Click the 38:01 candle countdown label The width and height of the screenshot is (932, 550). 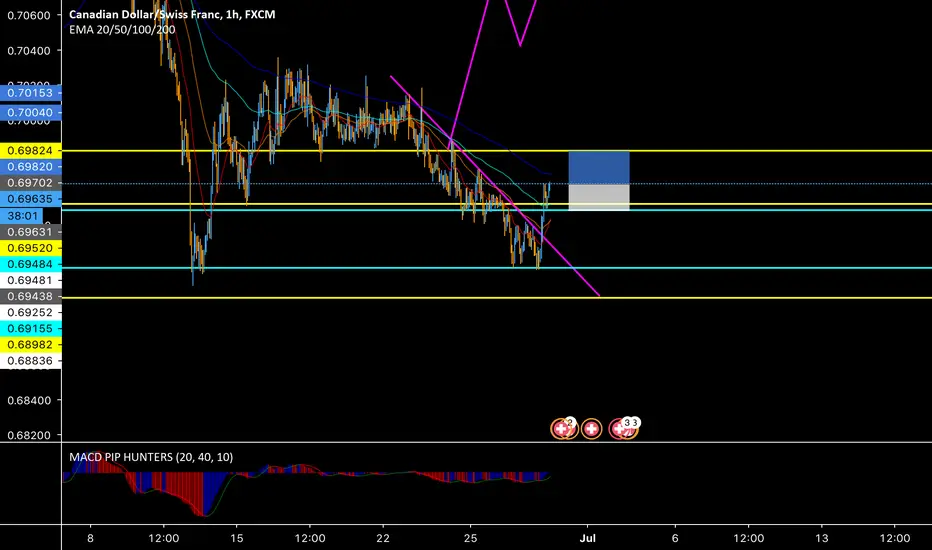[22, 216]
